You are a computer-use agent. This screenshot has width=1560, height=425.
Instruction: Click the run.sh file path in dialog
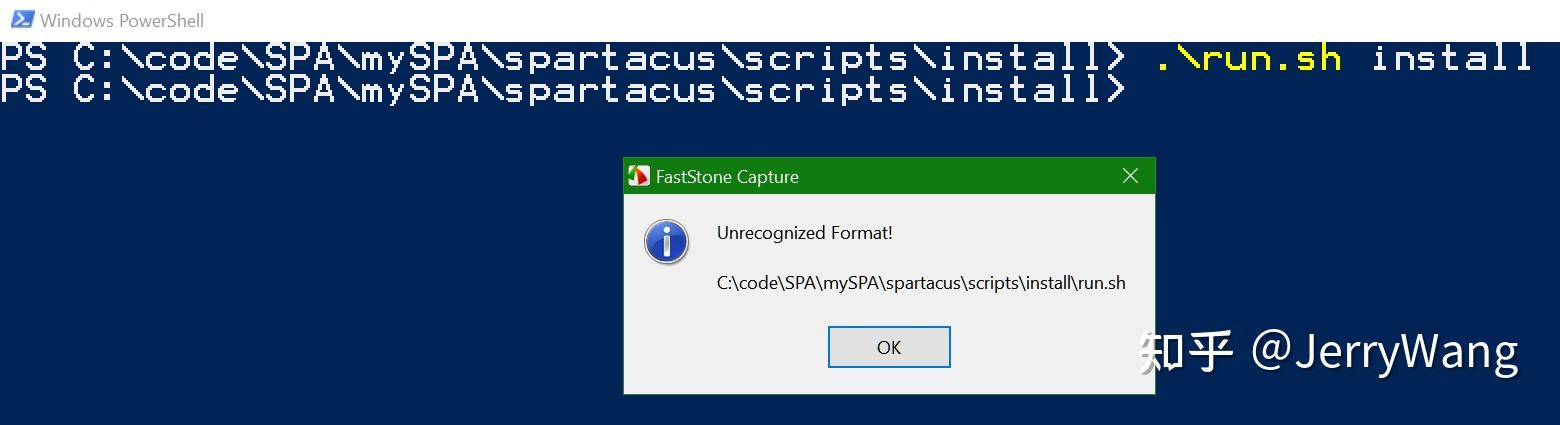click(x=921, y=283)
